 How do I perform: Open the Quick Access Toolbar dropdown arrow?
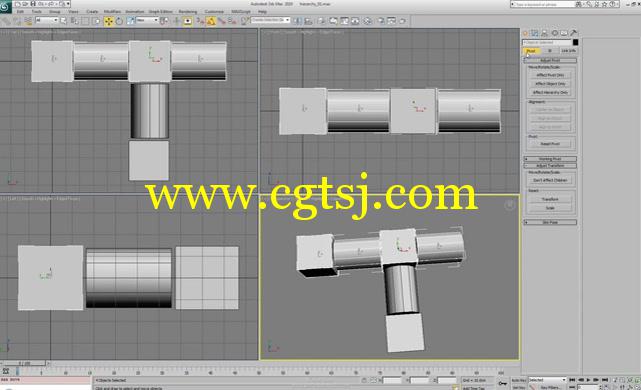coord(68,4)
